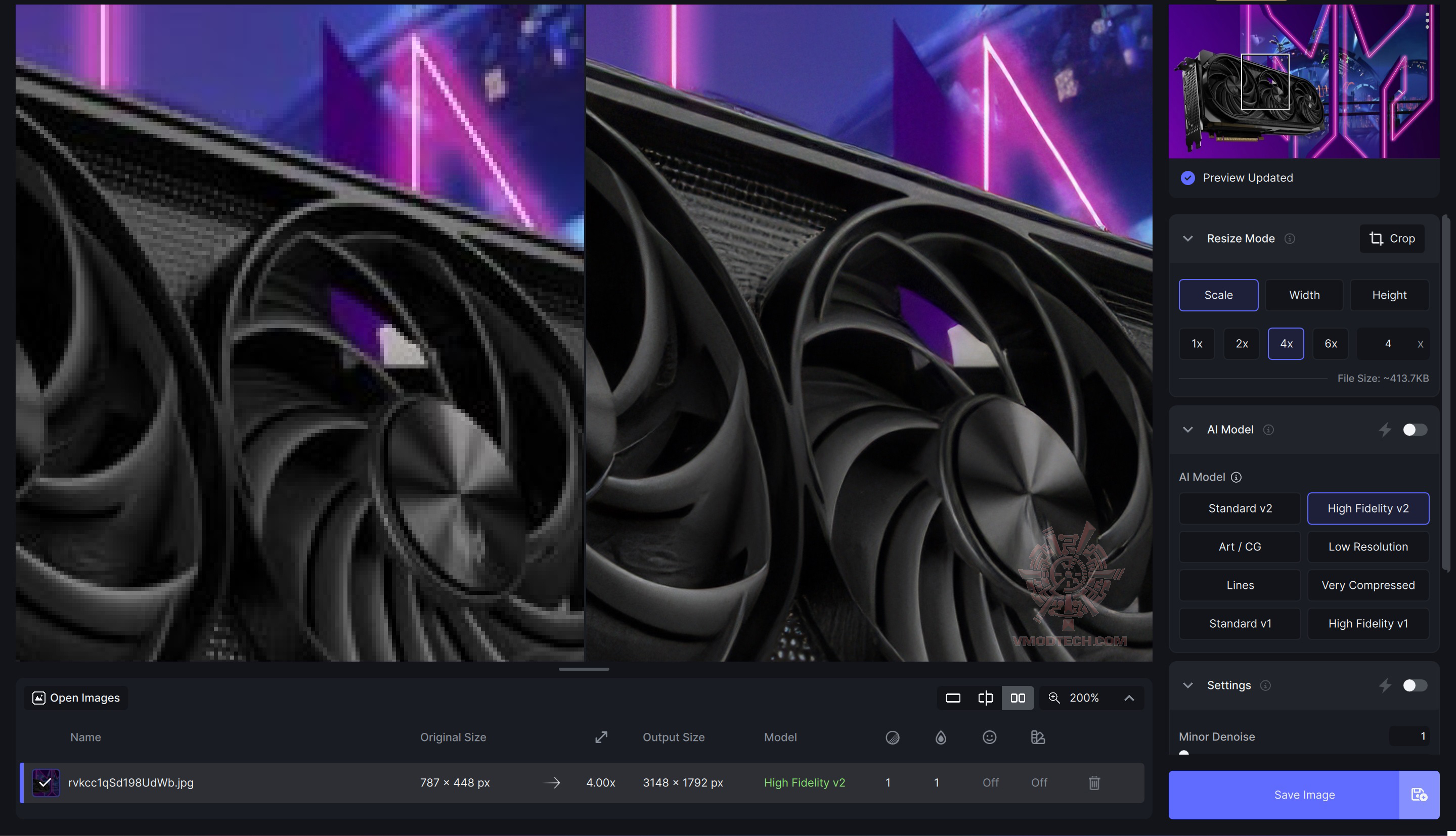The height and width of the screenshot is (836, 1456).
Task: Delete rvkcc1qSd198UdWb.jpg with trash icon
Action: 1093,782
